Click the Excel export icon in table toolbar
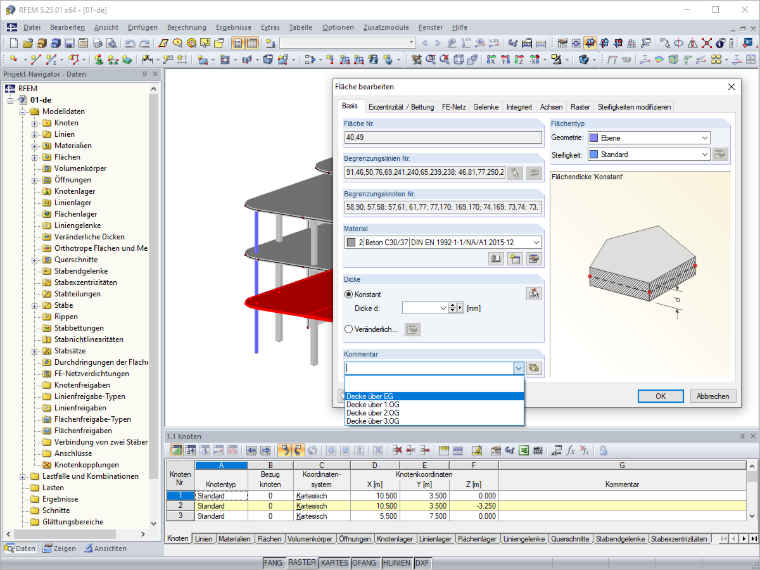 tap(524, 451)
